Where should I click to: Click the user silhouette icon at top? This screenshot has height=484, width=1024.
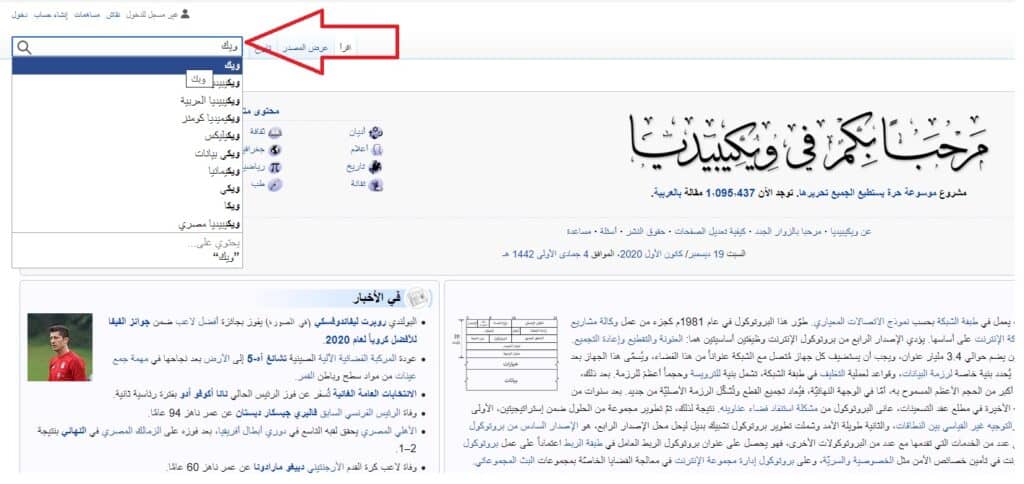[x=185, y=13]
